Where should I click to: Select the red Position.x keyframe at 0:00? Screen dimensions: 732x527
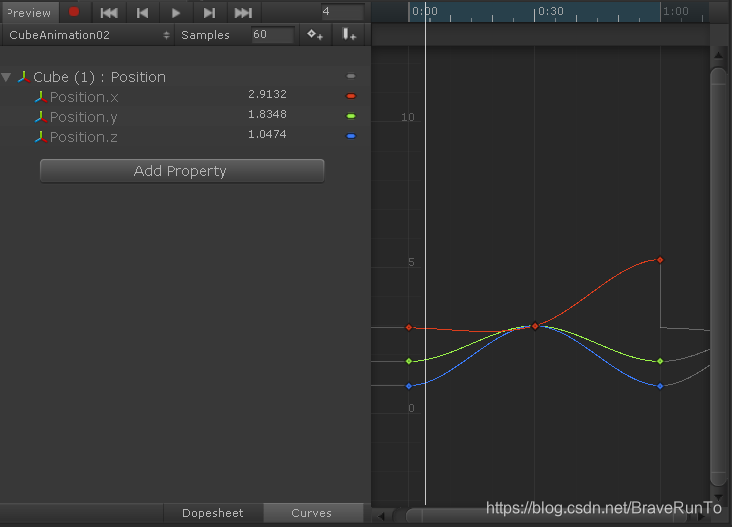[x=409, y=328]
